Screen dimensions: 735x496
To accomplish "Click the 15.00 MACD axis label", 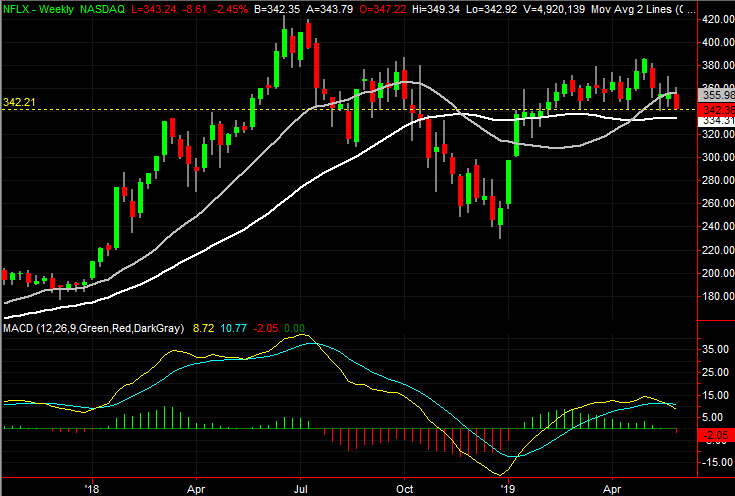I will [x=716, y=395].
